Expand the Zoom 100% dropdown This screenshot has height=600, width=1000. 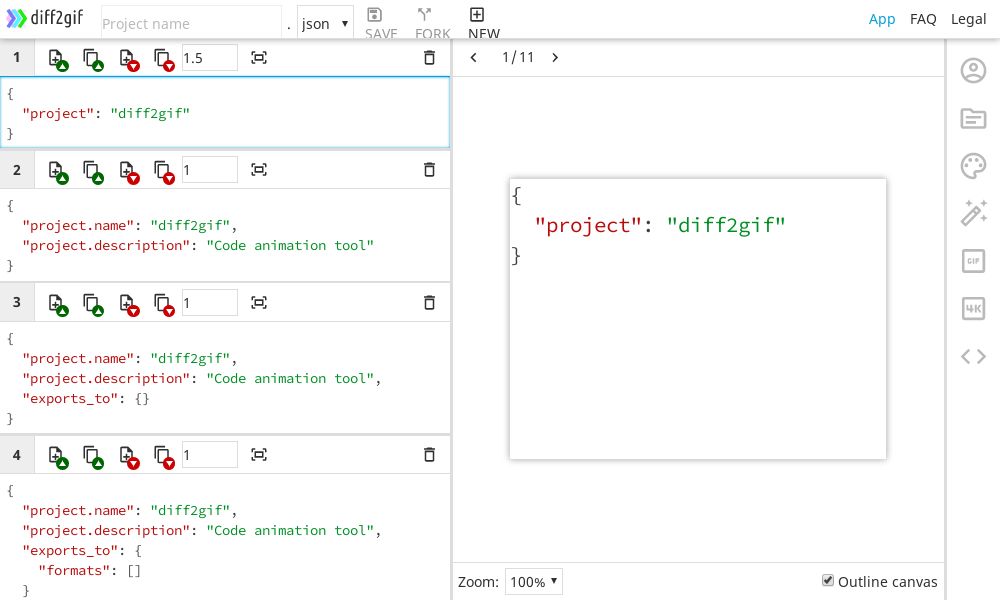[534, 582]
